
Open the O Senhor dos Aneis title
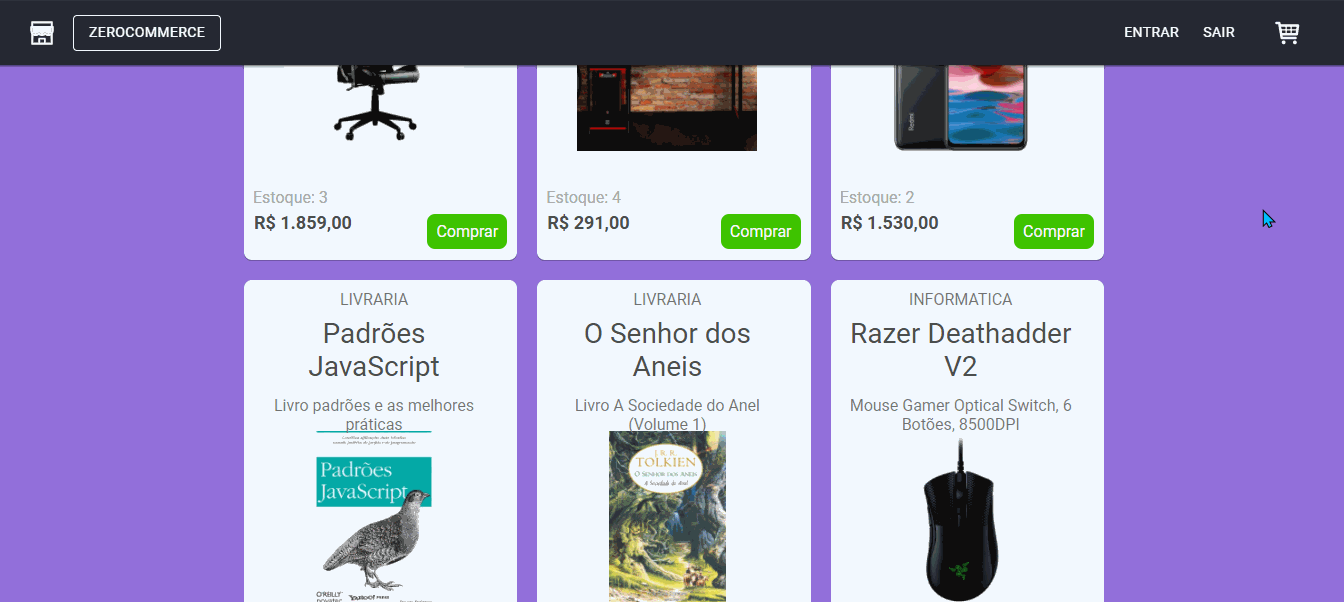tap(667, 350)
